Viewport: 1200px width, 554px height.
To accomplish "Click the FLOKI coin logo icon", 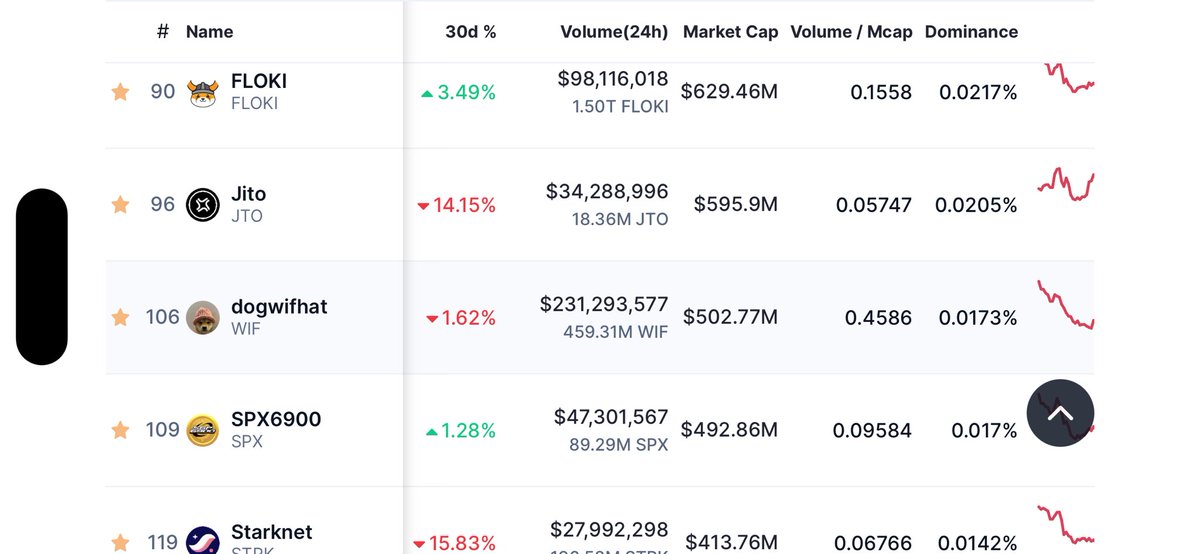I will pos(203,92).
